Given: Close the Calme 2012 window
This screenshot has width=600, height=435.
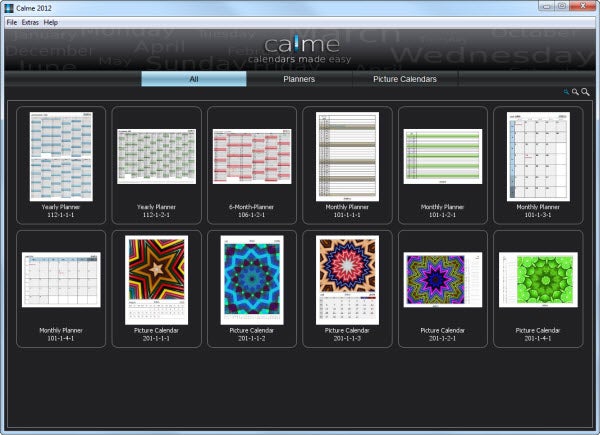Looking at the screenshot, I should point(582,6).
